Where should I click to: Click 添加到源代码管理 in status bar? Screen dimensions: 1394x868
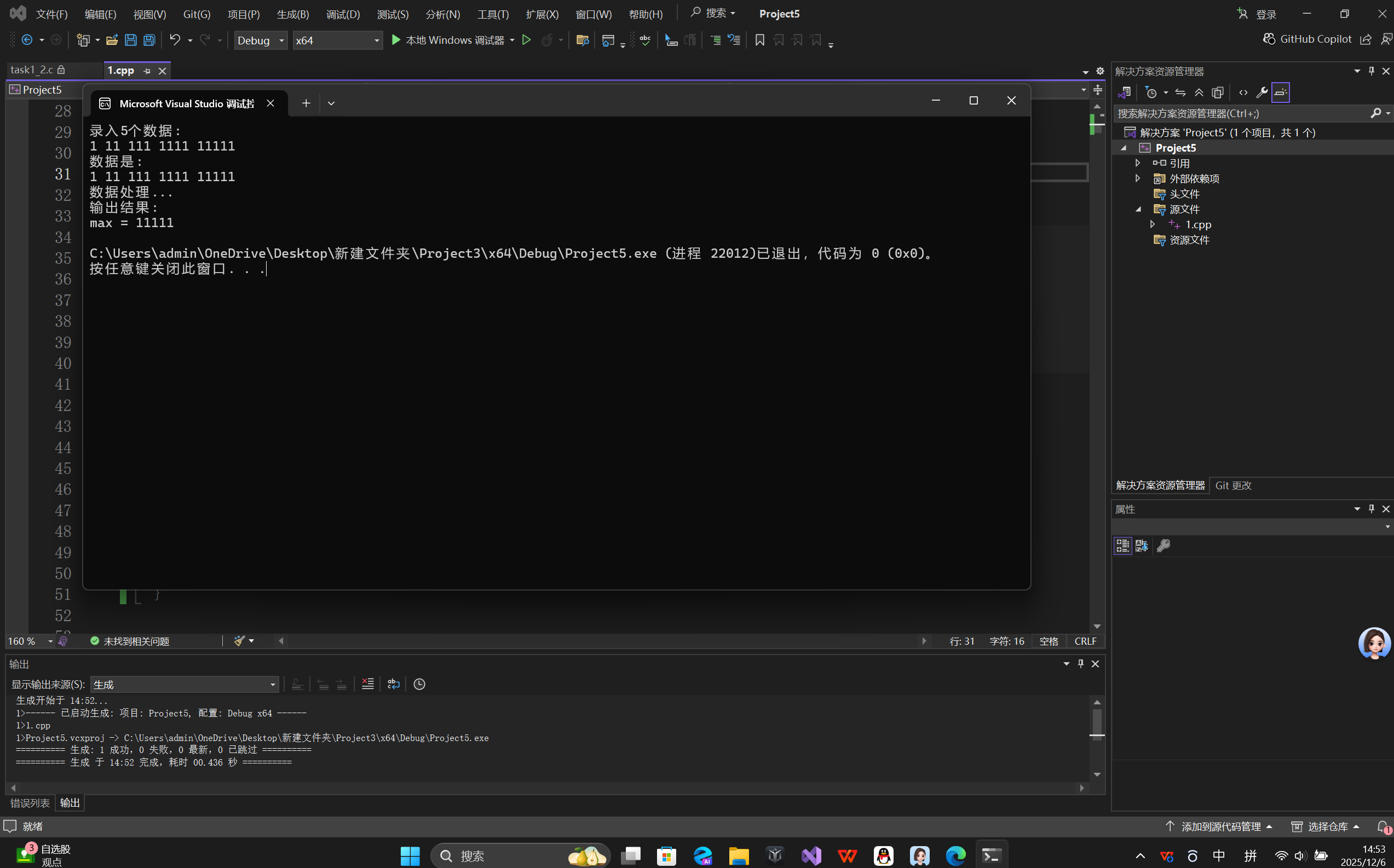(x=1220, y=826)
